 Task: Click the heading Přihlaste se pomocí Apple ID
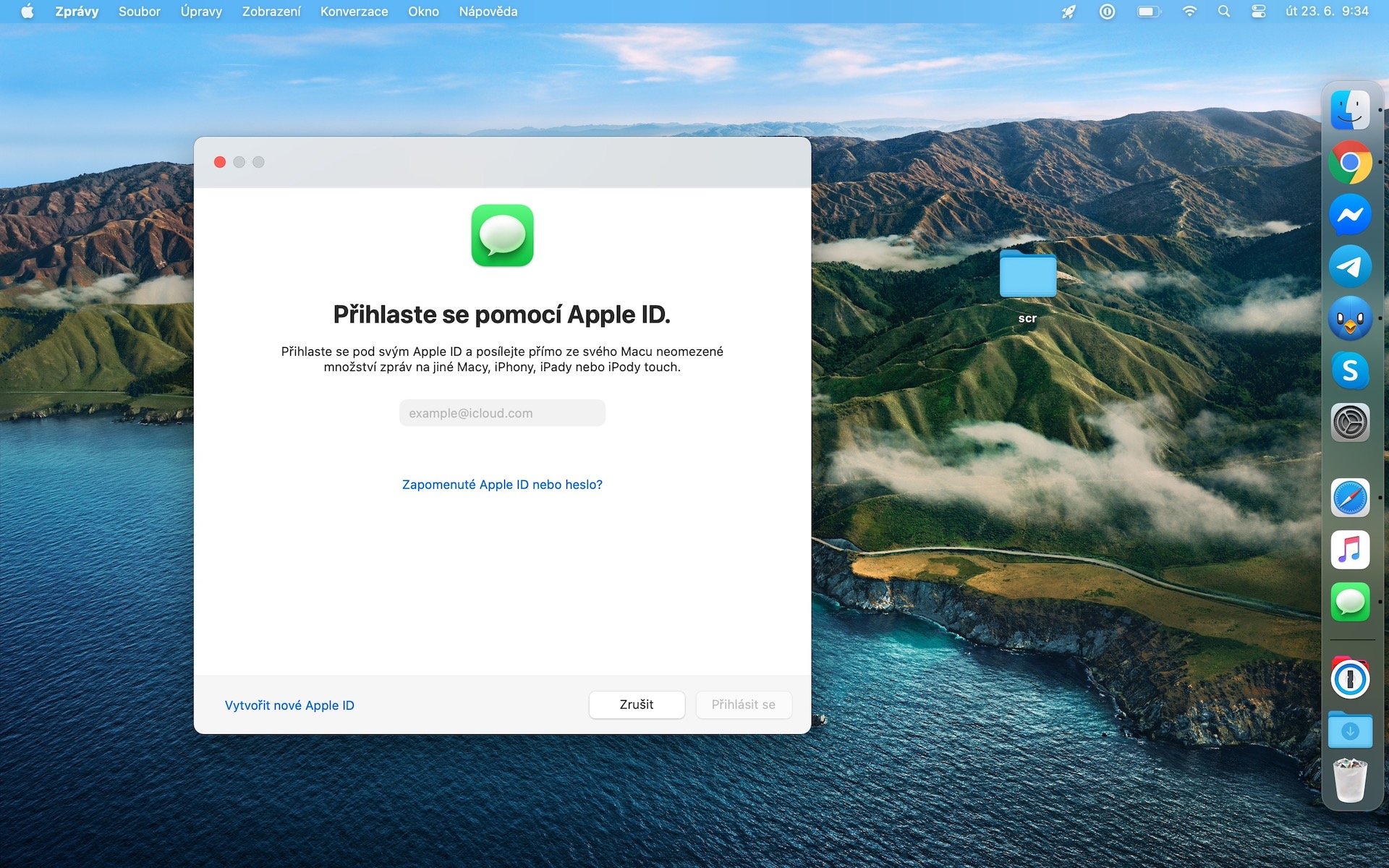(x=502, y=315)
